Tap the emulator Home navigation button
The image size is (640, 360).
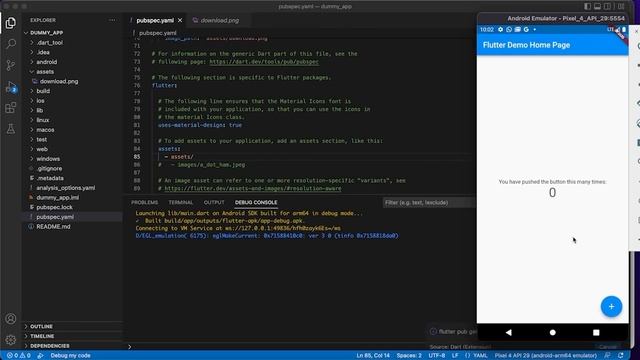tap(553, 332)
